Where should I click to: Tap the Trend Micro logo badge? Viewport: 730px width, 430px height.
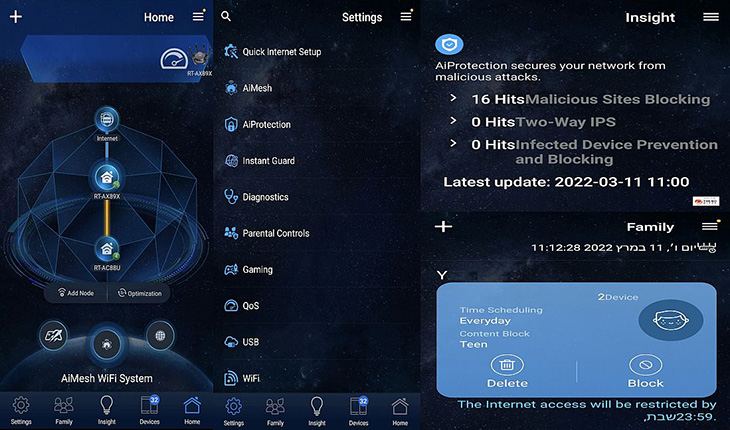tap(706, 201)
